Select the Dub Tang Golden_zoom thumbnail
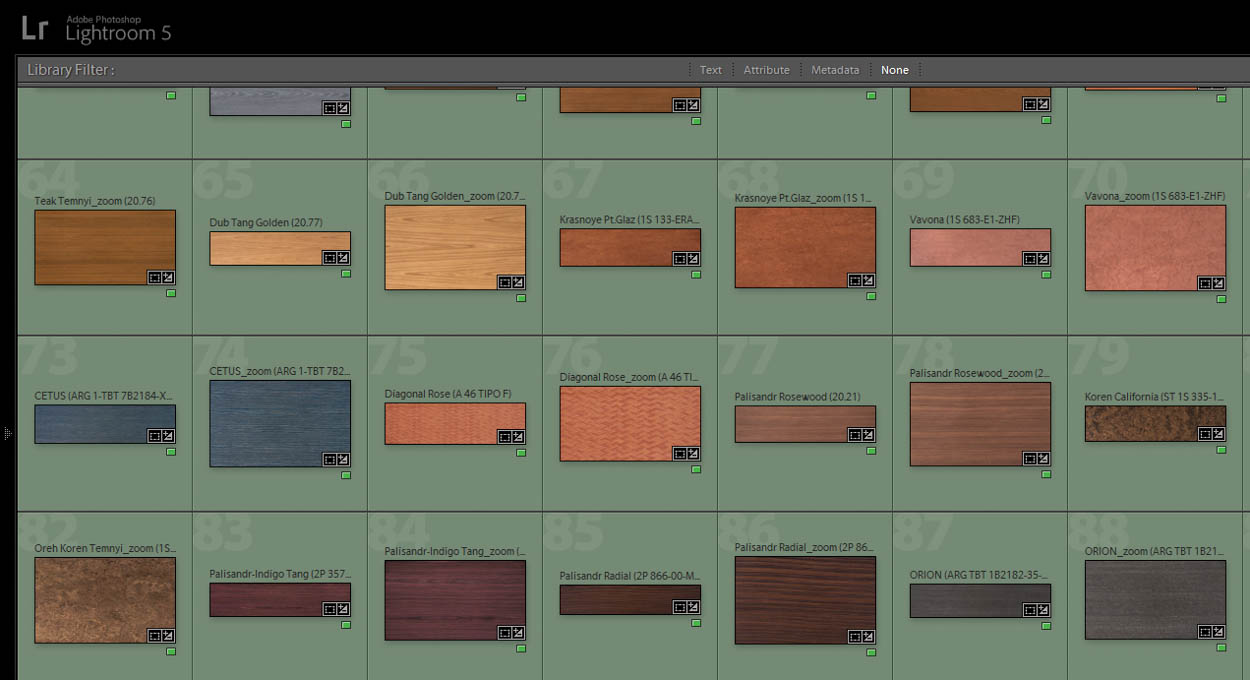Screen dimensions: 1250x680 click(455, 247)
